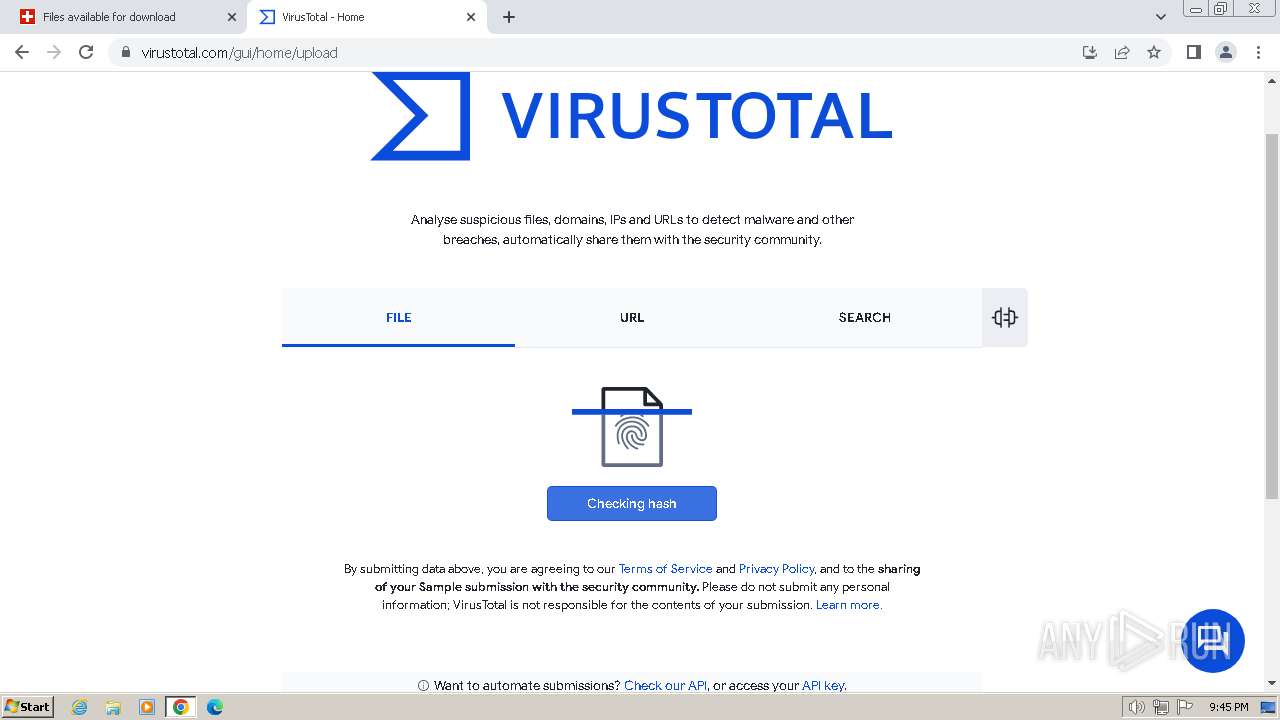Click the share page icon

1122,52
